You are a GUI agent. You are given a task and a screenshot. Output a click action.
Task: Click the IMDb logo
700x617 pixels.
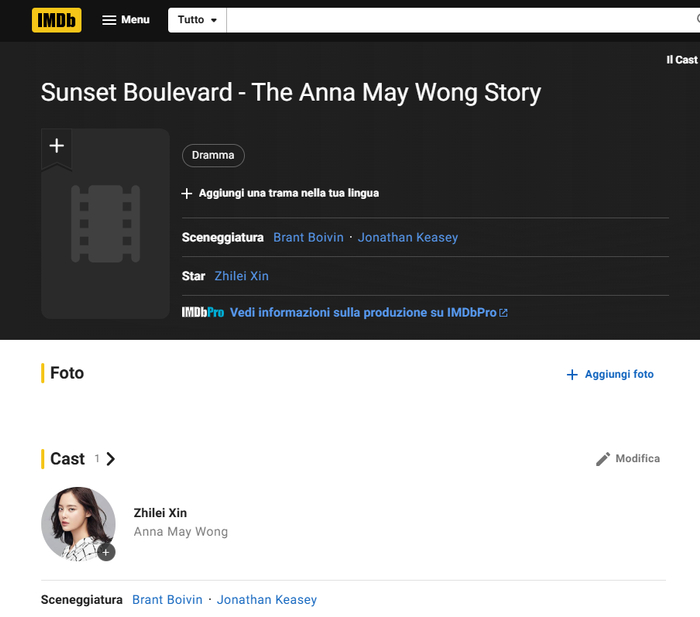(57, 20)
